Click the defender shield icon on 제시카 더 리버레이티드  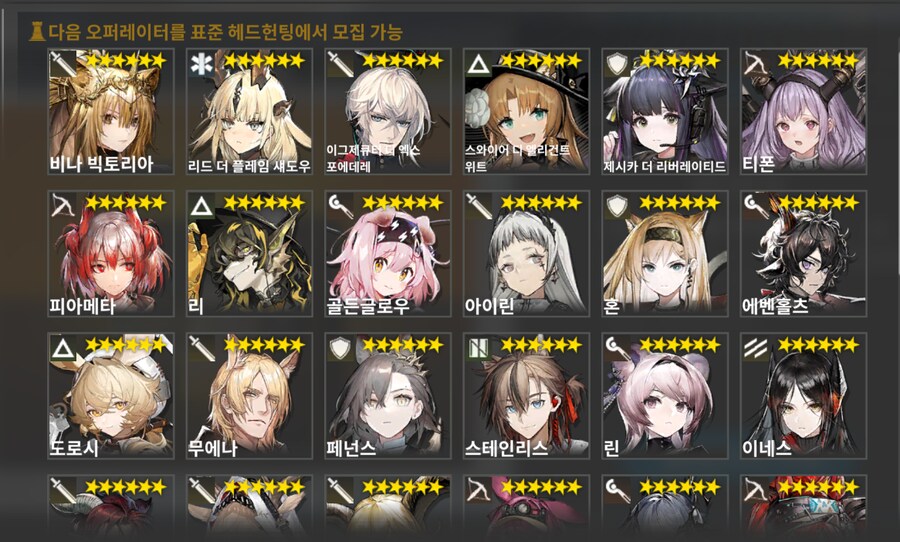[617, 64]
